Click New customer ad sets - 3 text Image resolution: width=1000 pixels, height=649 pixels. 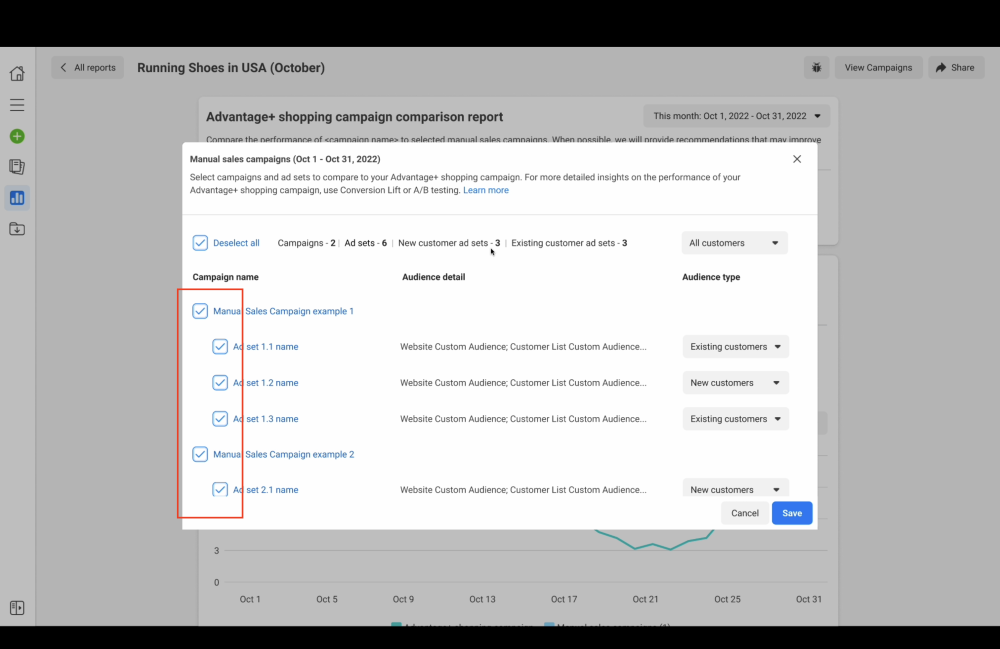pyautogui.click(x=449, y=243)
